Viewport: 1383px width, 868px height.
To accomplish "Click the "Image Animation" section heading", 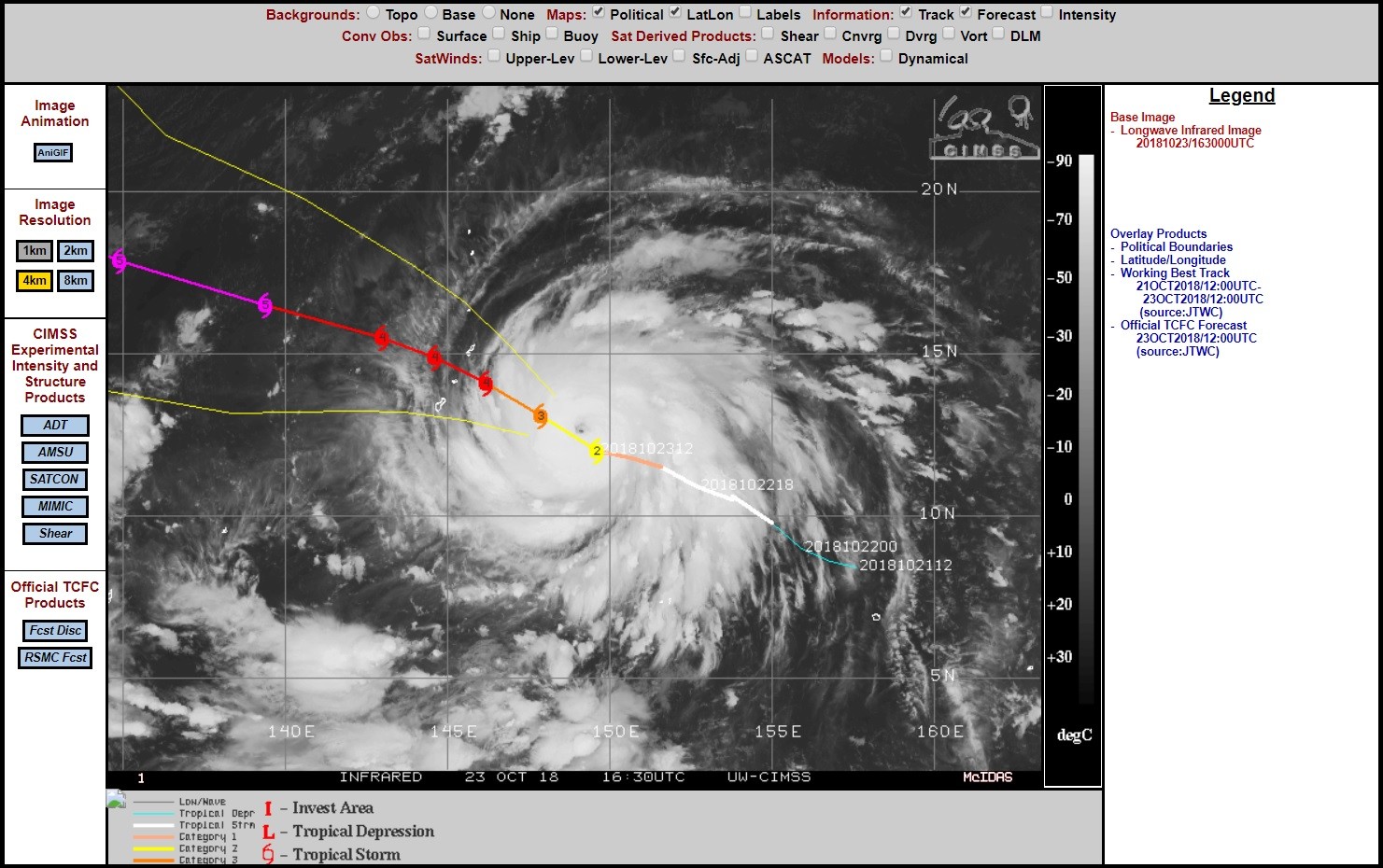I will tap(55, 114).
